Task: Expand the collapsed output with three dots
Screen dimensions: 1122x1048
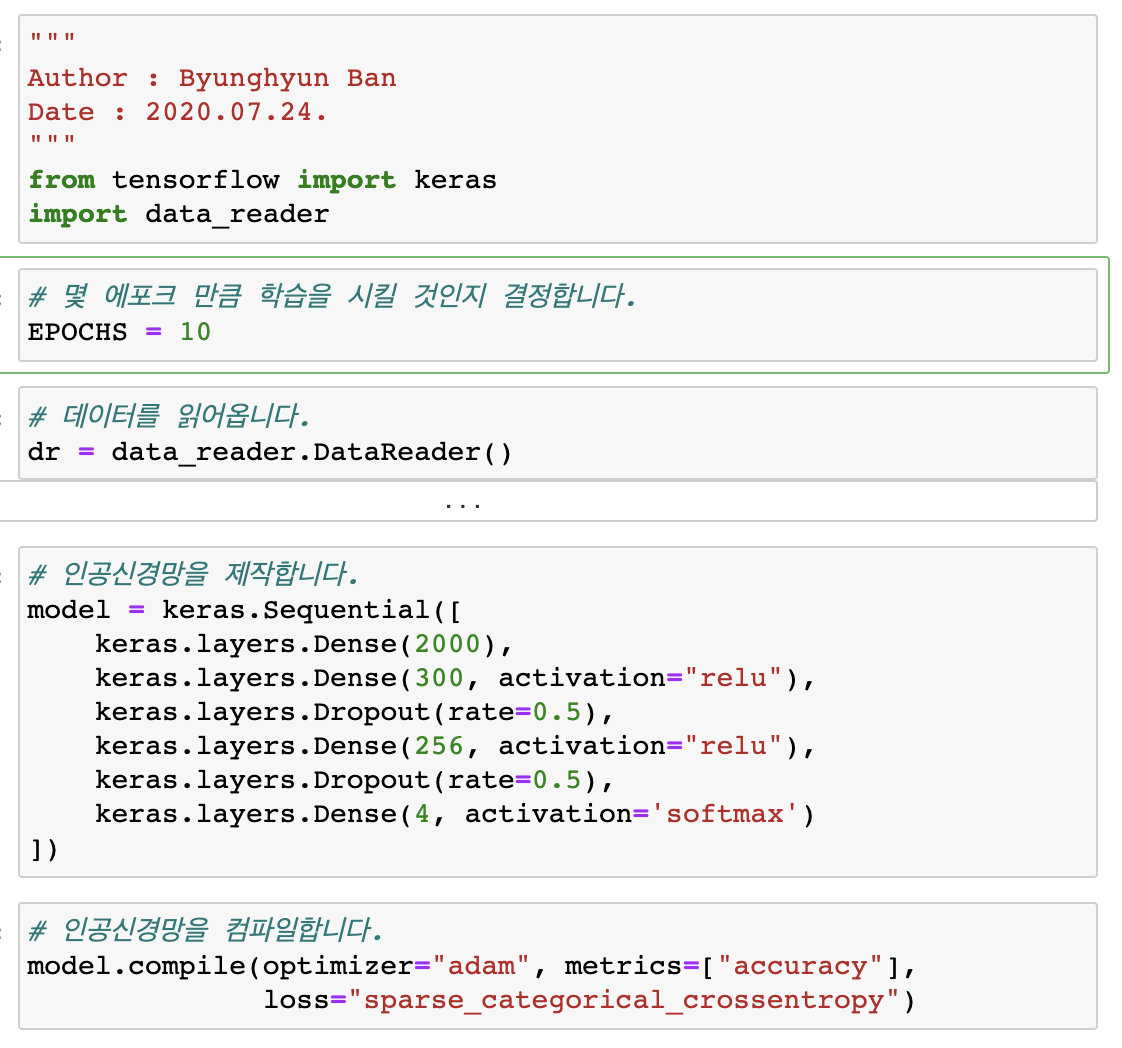Action: click(547, 501)
